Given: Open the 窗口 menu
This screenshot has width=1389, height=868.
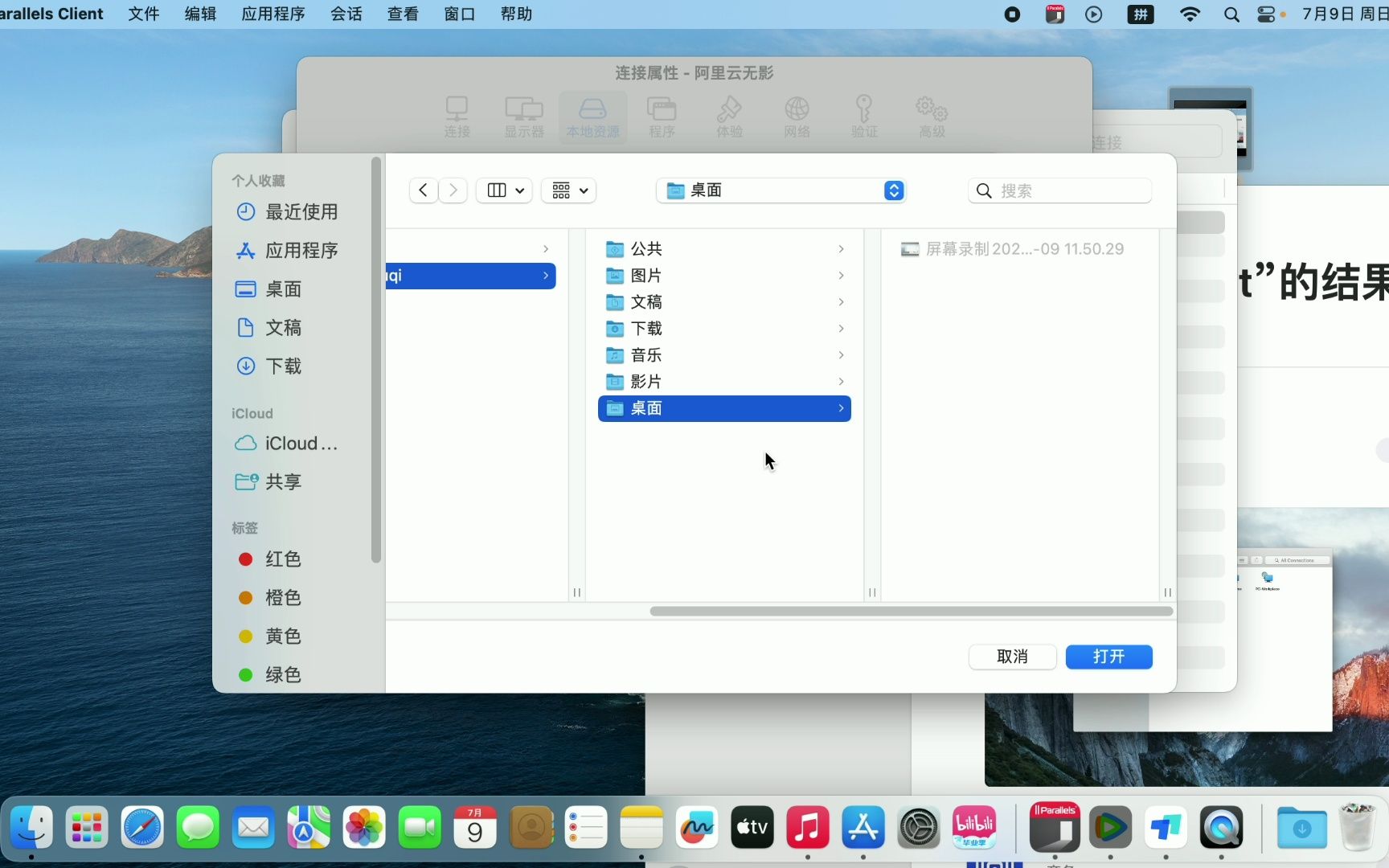Looking at the screenshot, I should point(460,14).
